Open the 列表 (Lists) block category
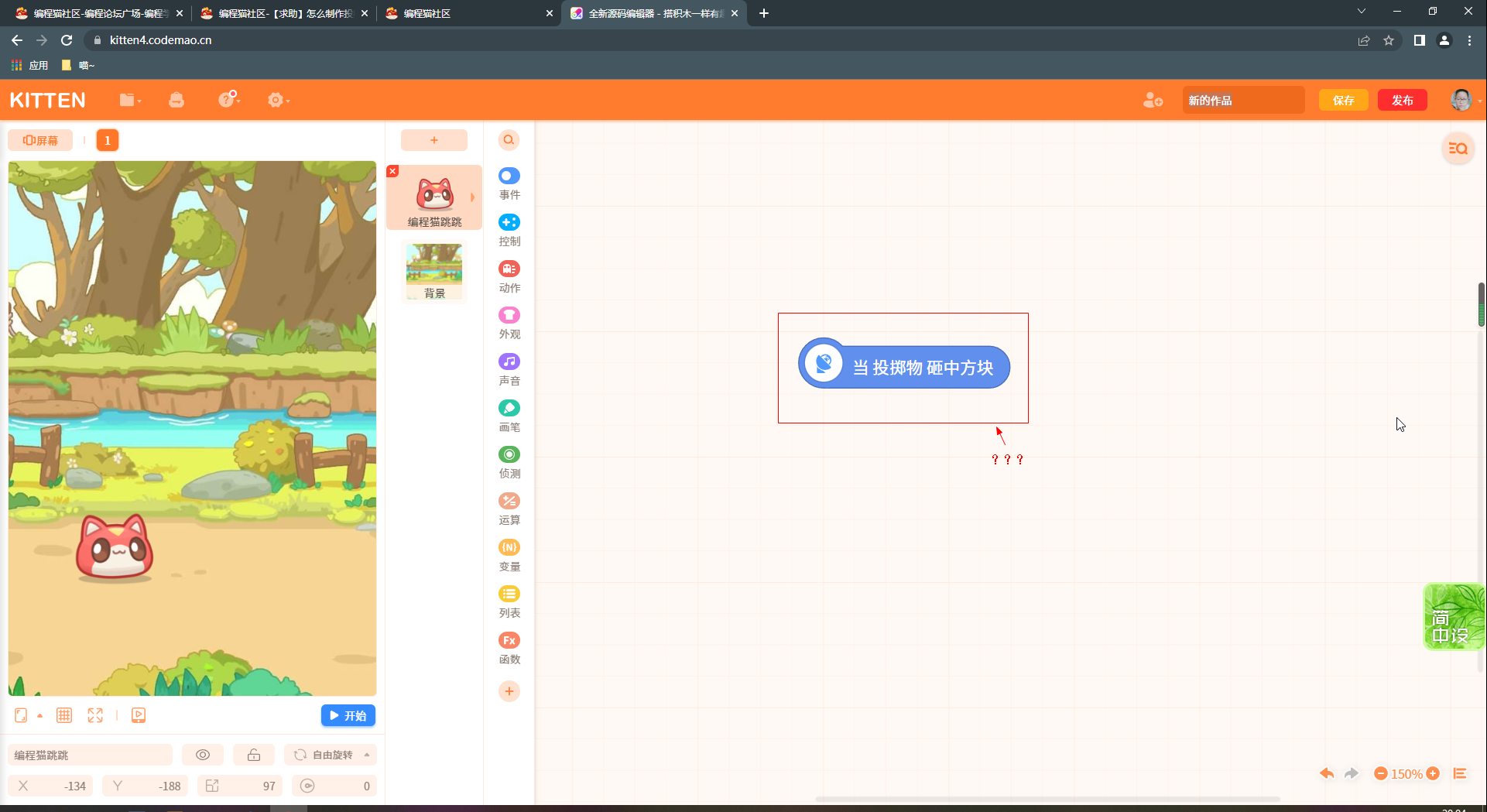Image resolution: width=1487 pixels, height=812 pixels. tap(509, 602)
